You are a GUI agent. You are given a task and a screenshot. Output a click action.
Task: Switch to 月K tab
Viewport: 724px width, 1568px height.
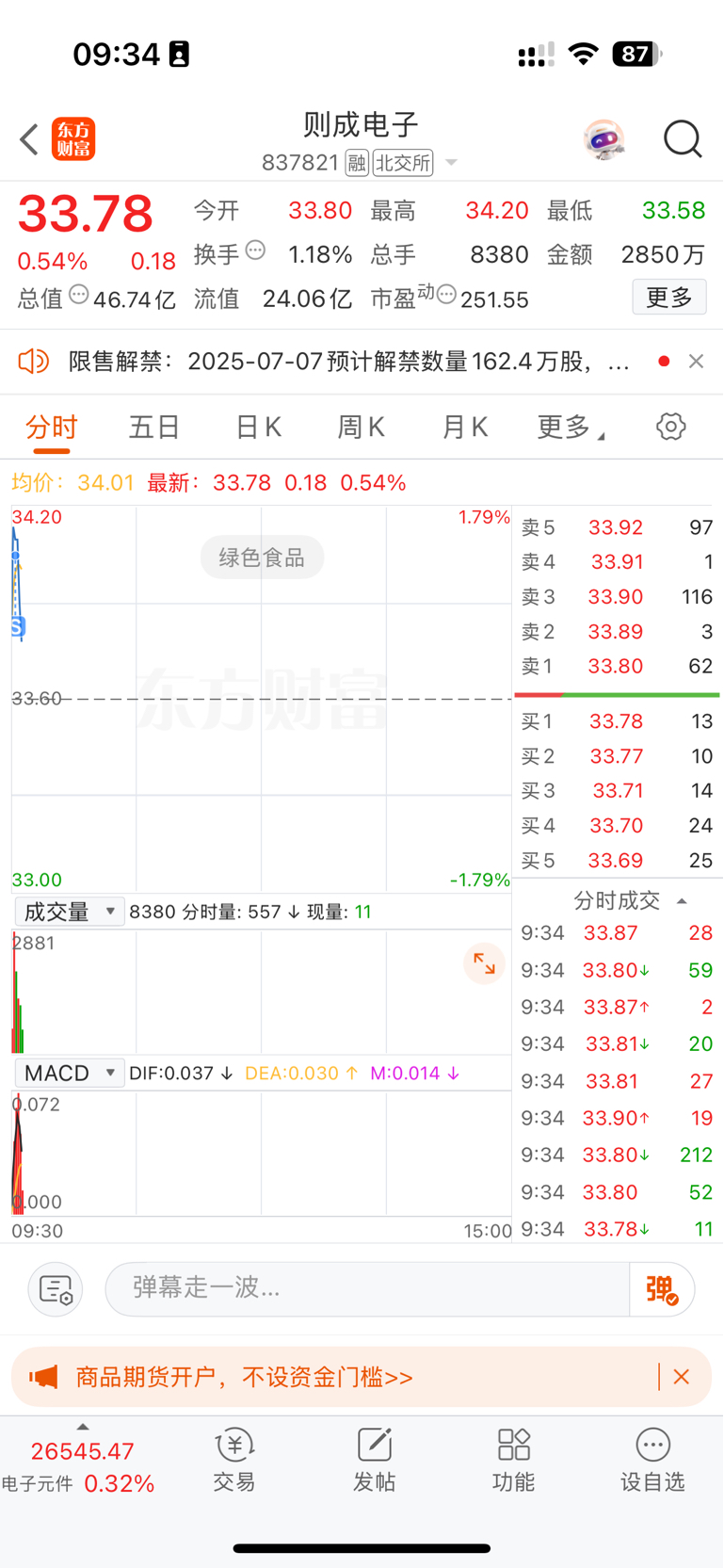464,428
